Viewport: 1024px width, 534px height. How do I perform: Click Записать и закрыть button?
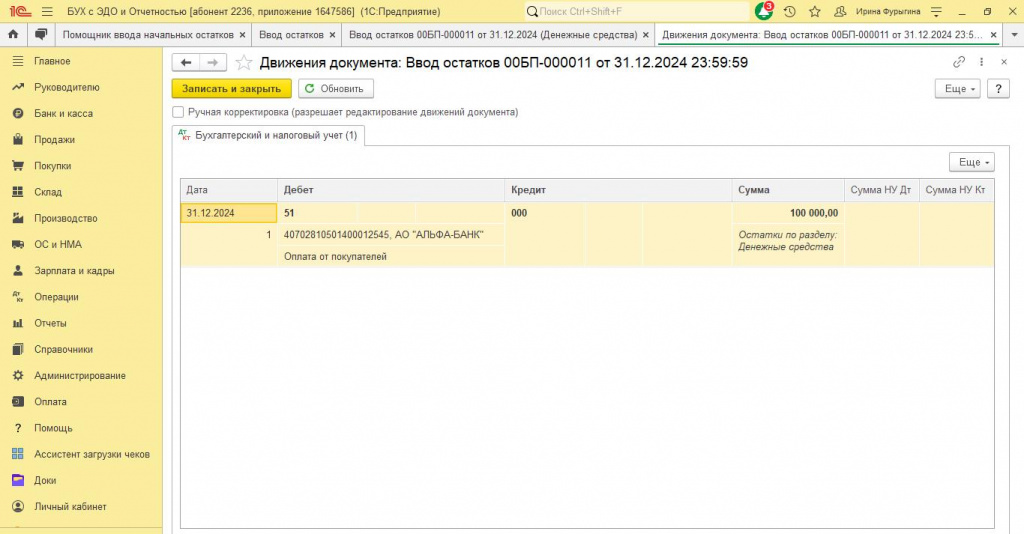tap(231, 89)
